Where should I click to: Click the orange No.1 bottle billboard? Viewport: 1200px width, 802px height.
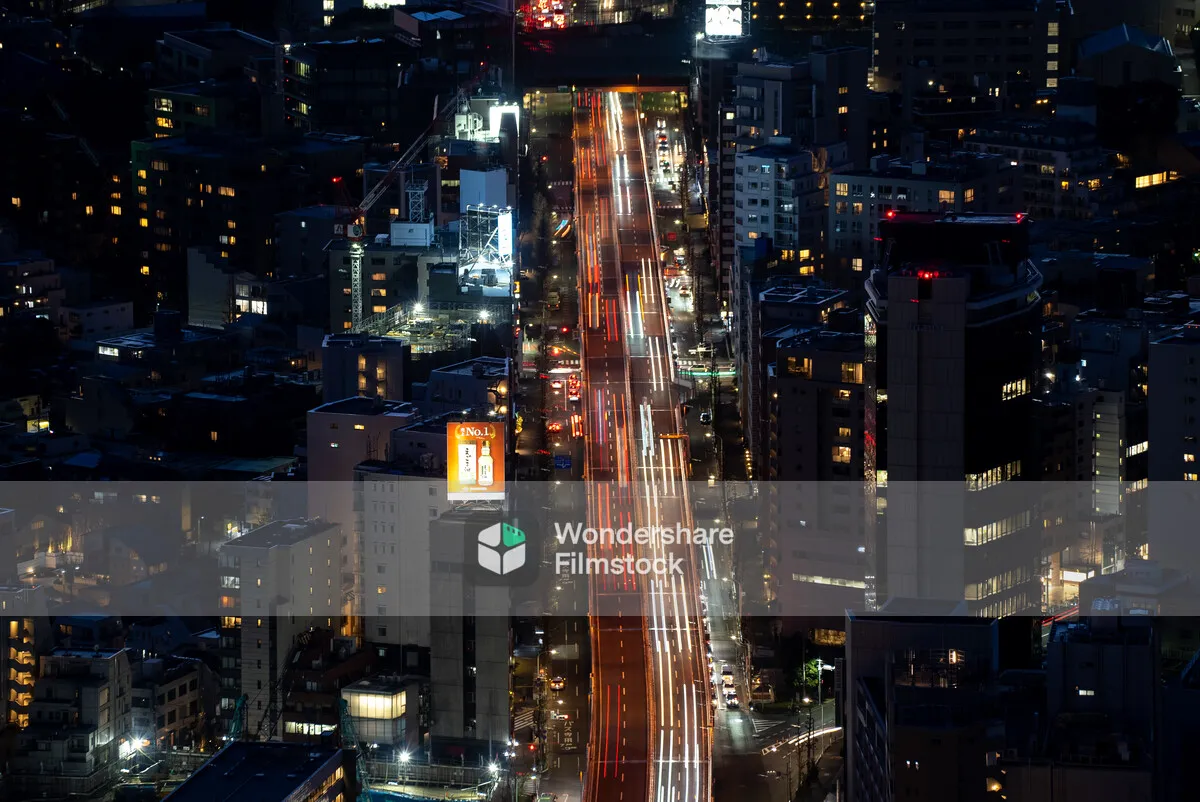476,460
